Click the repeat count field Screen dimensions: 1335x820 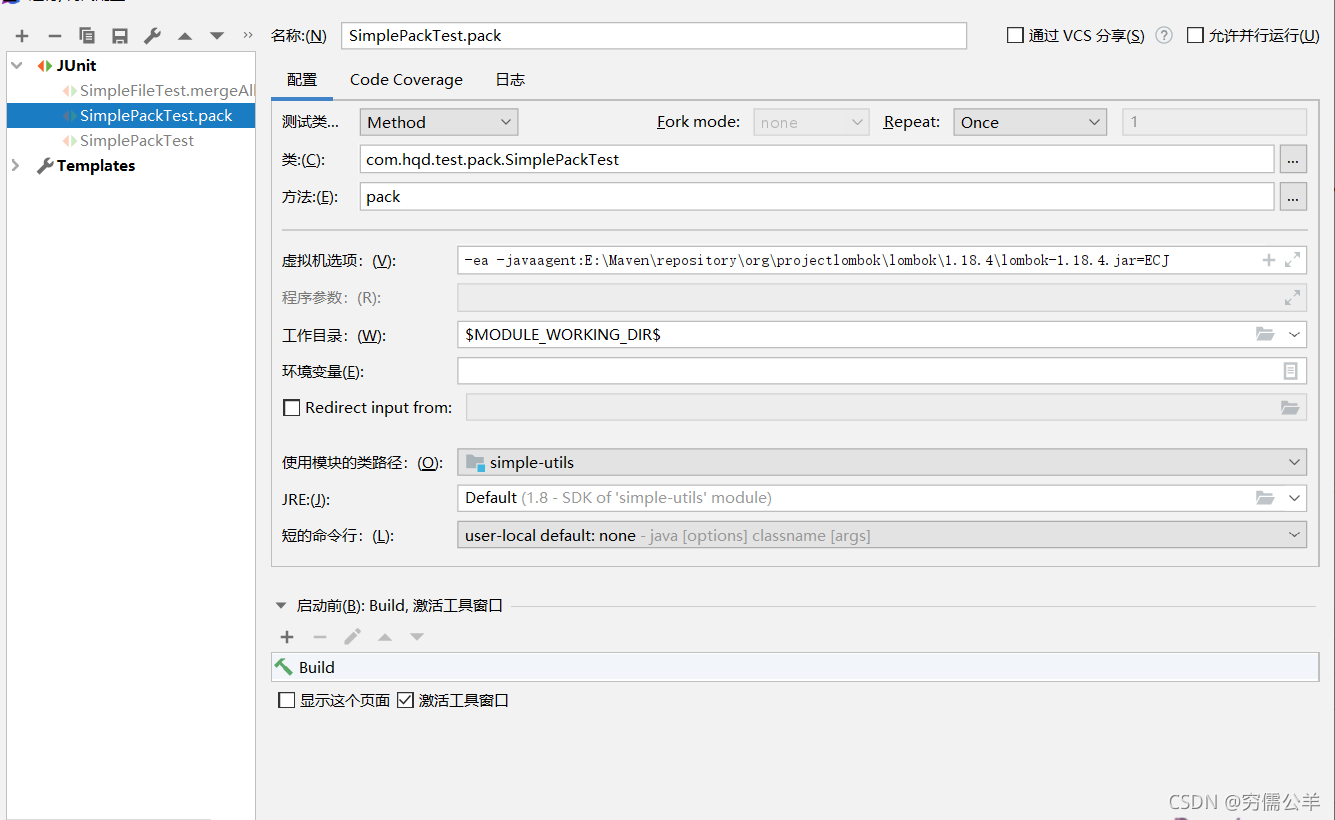tap(1215, 122)
